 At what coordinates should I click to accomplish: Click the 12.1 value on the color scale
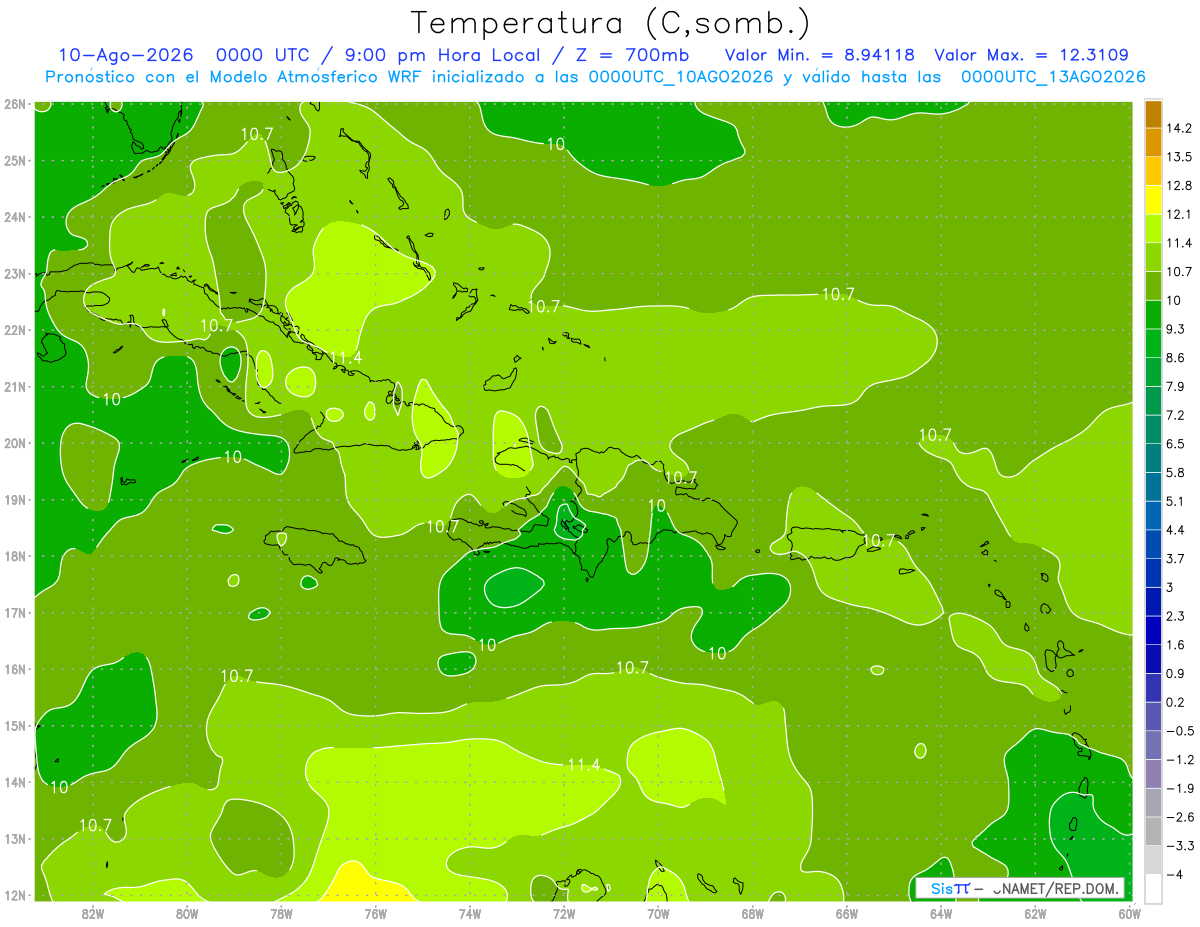(1179, 214)
